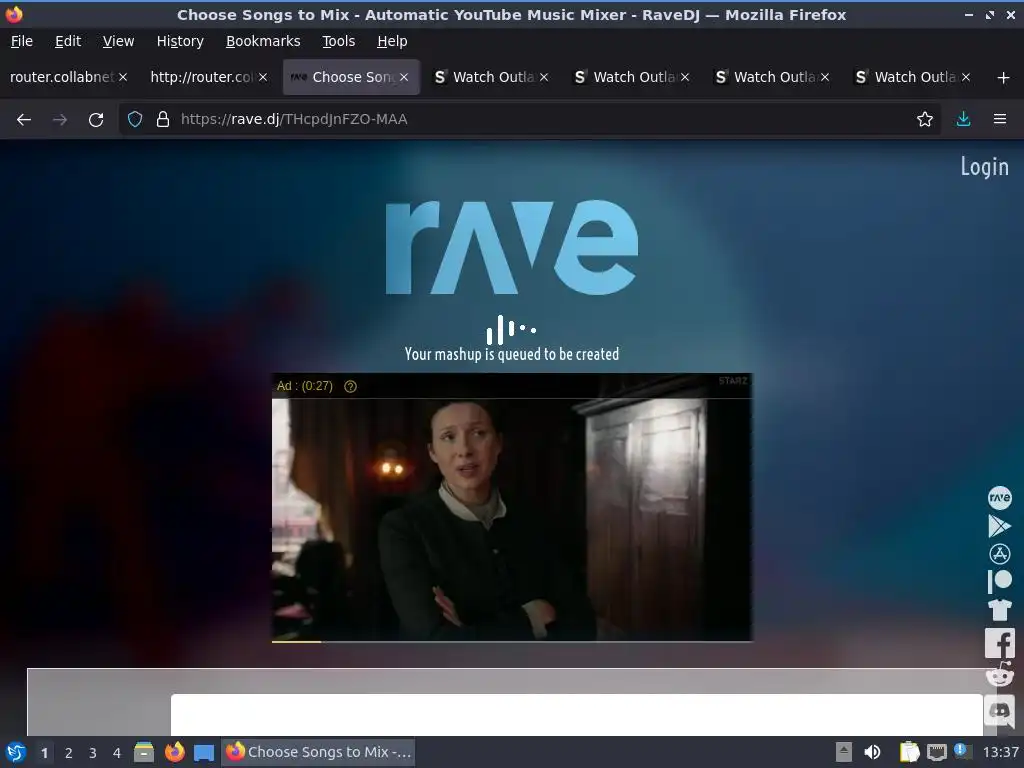Click the 'Your mashup is queued' text

(512, 355)
